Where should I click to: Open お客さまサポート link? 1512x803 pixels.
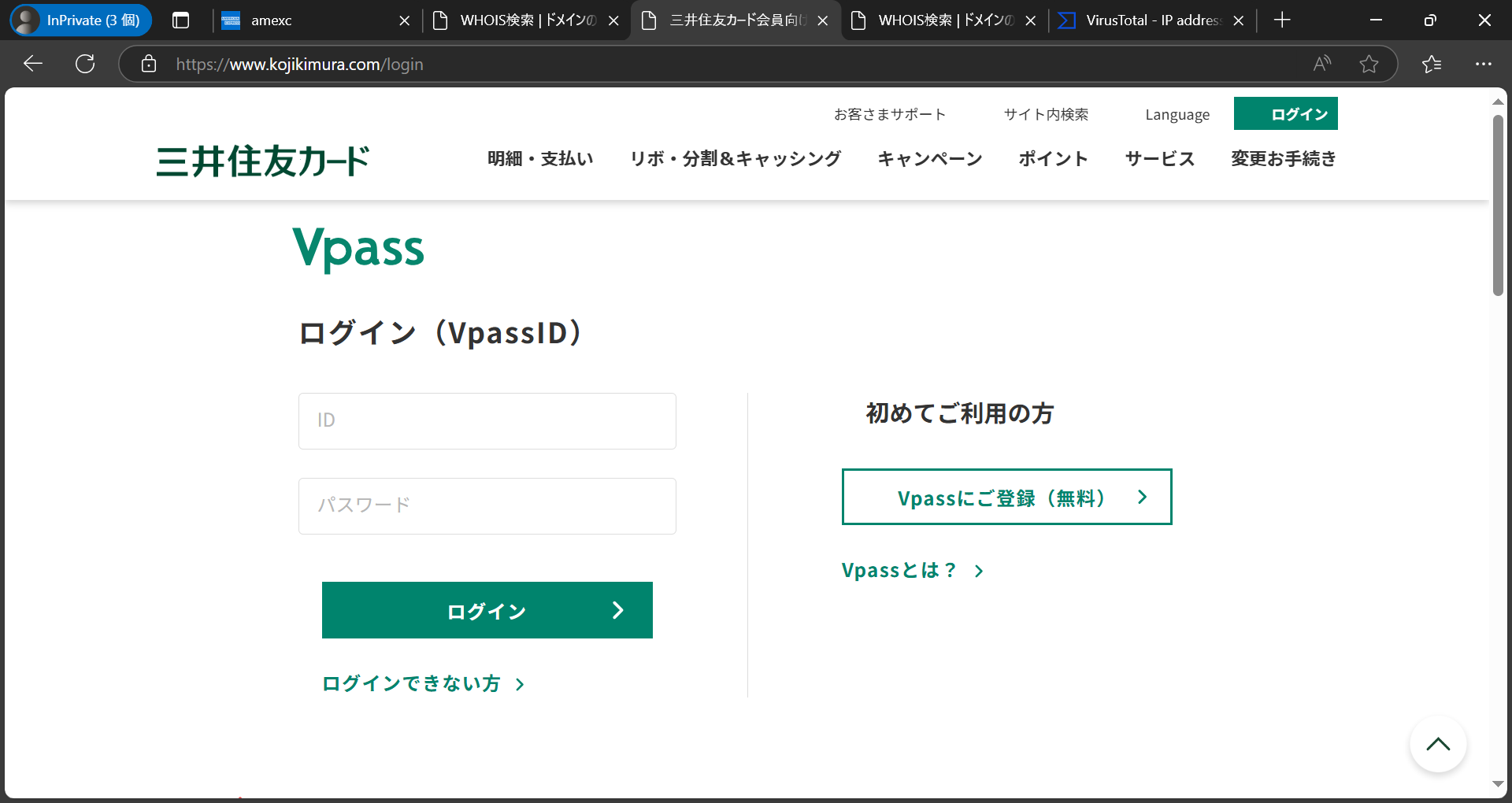[x=890, y=114]
